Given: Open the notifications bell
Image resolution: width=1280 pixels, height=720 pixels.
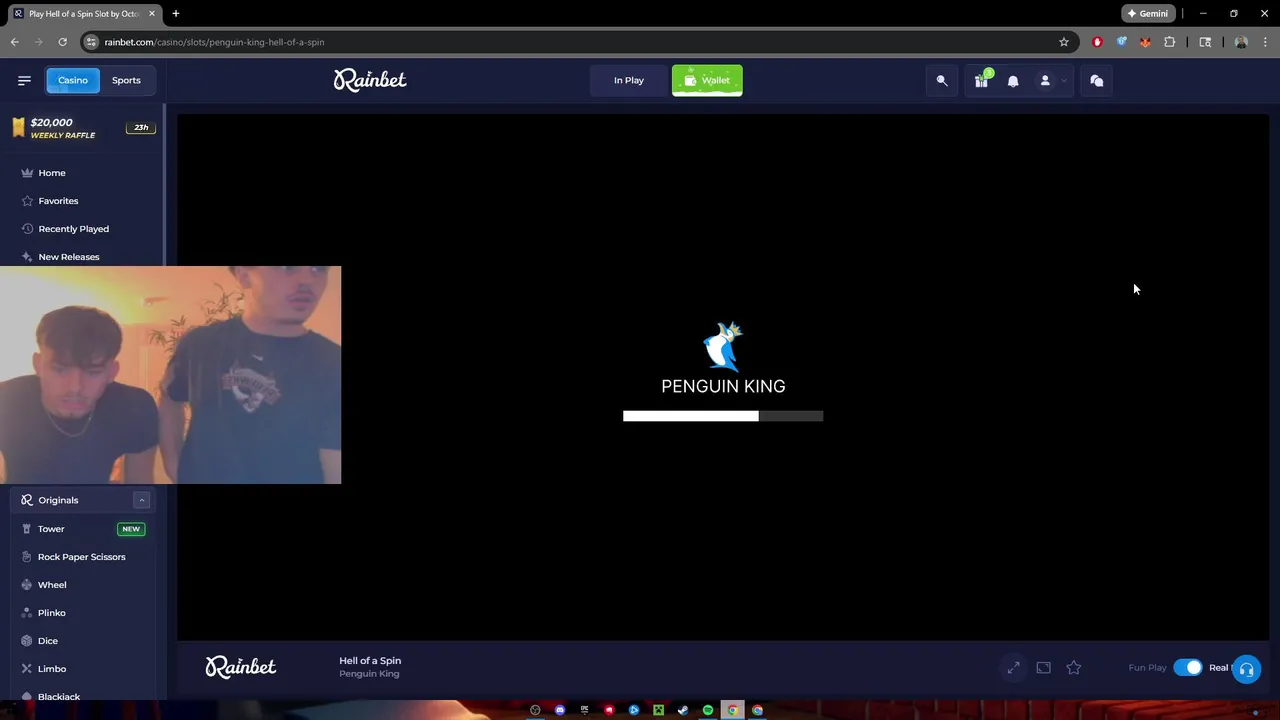Looking at the screenshot, I should [1013, 81].
